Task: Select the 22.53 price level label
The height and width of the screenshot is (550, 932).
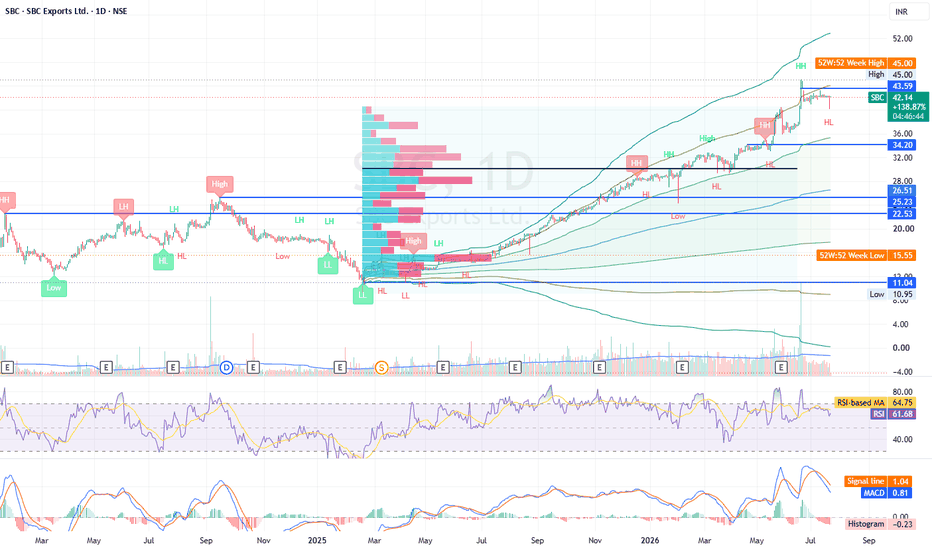Action: (902, 214)
